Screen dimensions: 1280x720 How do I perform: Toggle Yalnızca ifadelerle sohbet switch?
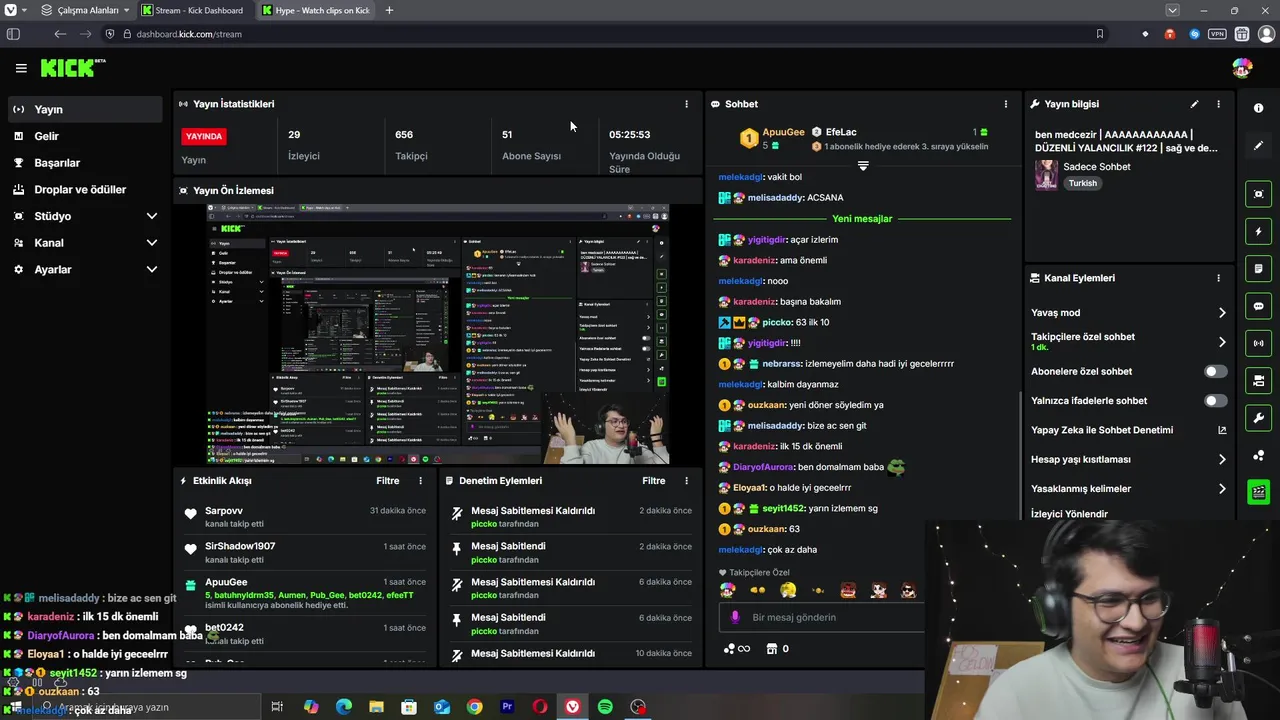(x=1215, y=401)
